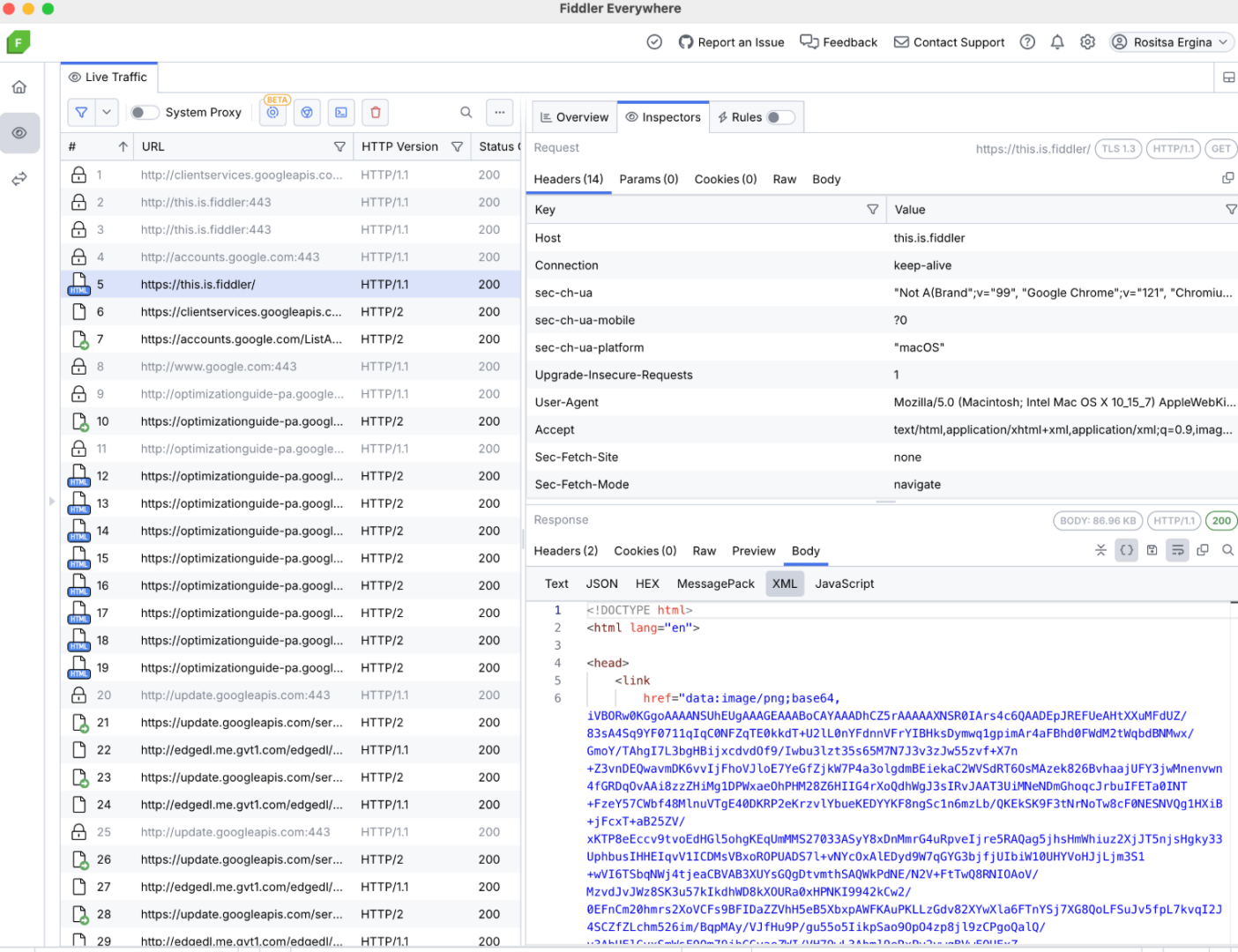Open the terminal capture icon
Screen dimensions: 1238x952
pyautogui.click(x=341, y=112)
